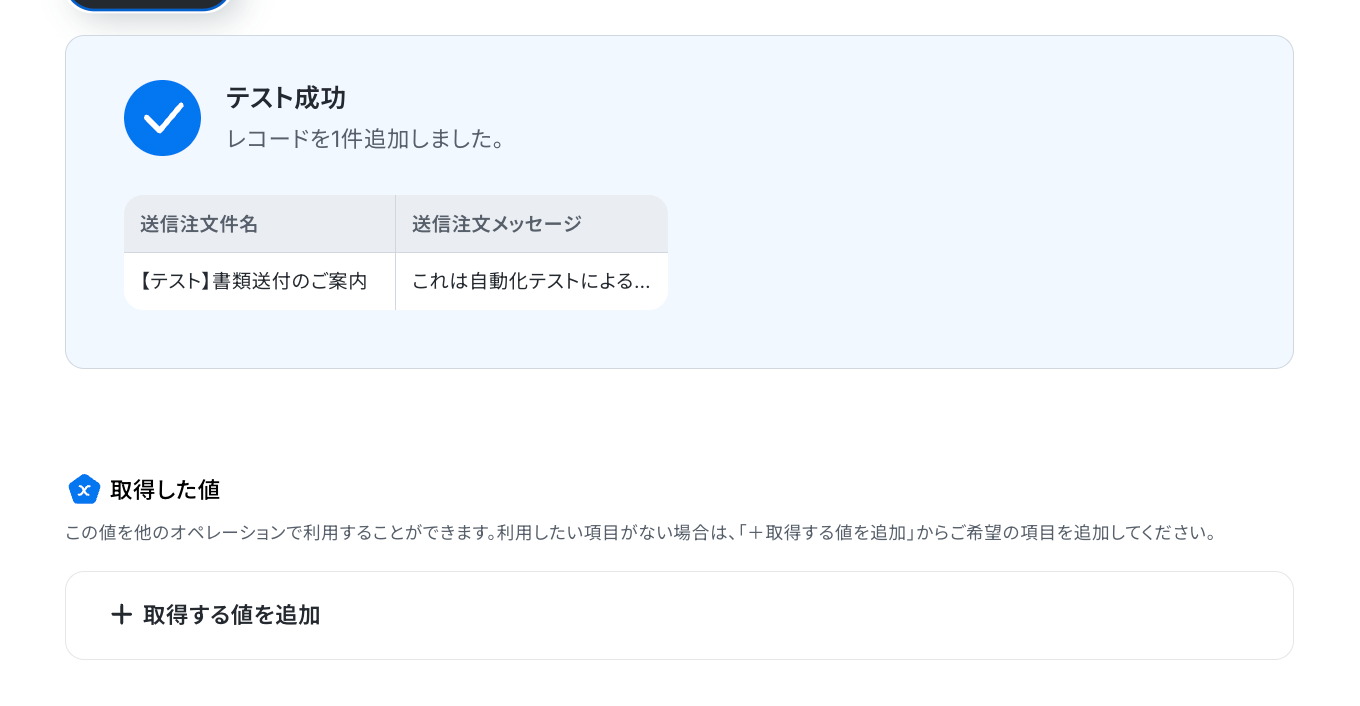Viewport: 1360px width, 706px height.
Task: Click the blue checkmark success icon
Action: pos(162,118)
